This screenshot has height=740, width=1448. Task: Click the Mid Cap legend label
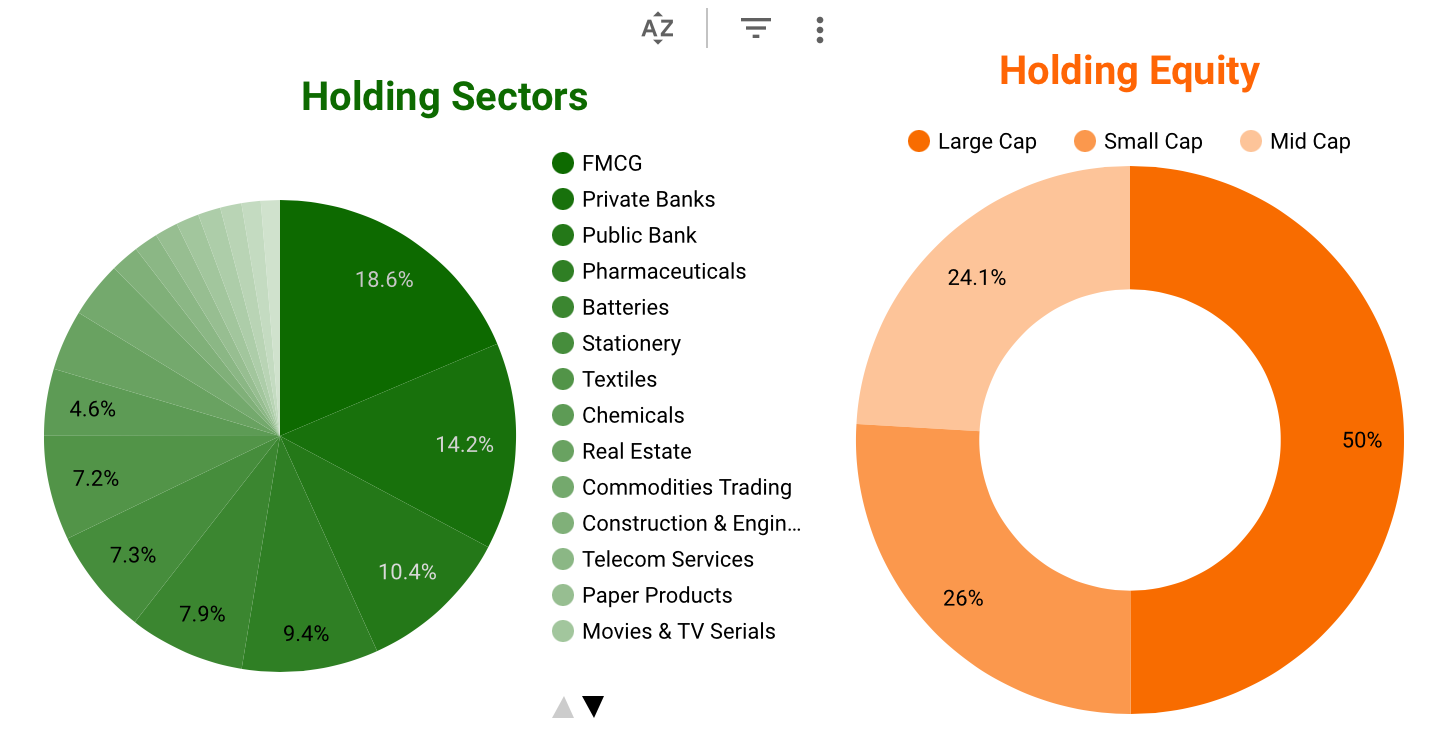pyautogui.click(x=1309, y=141)
